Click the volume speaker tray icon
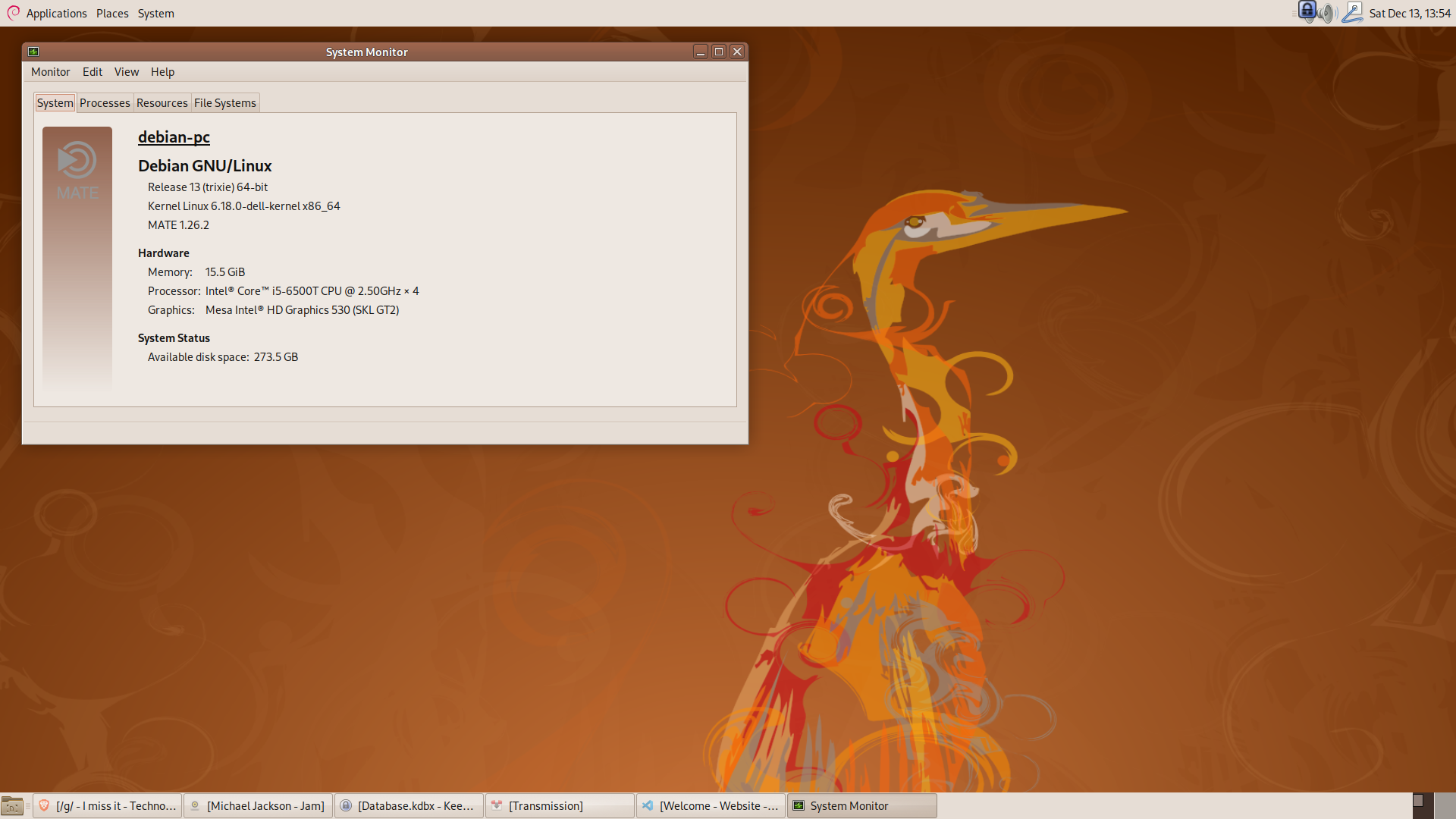Screen dimensions: 1456x819 (1327, 13)
